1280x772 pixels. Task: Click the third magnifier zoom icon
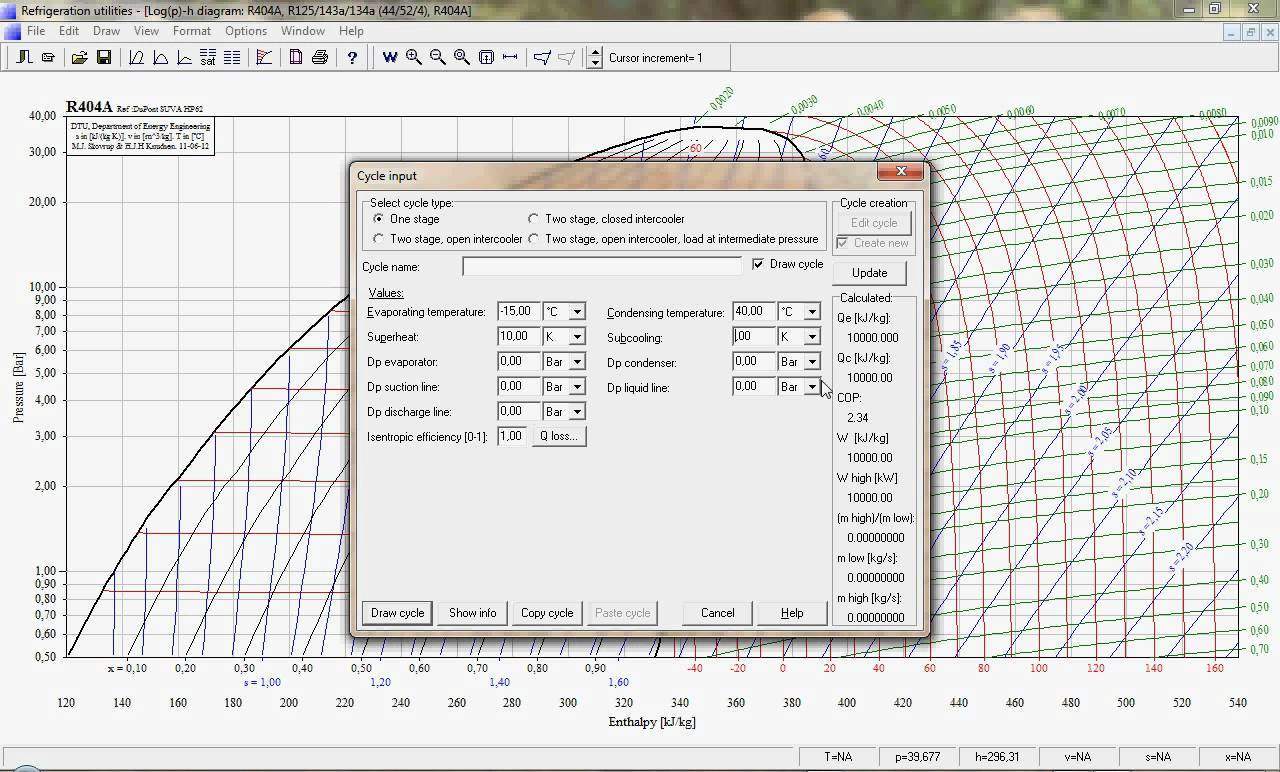[x=462, y=58]
